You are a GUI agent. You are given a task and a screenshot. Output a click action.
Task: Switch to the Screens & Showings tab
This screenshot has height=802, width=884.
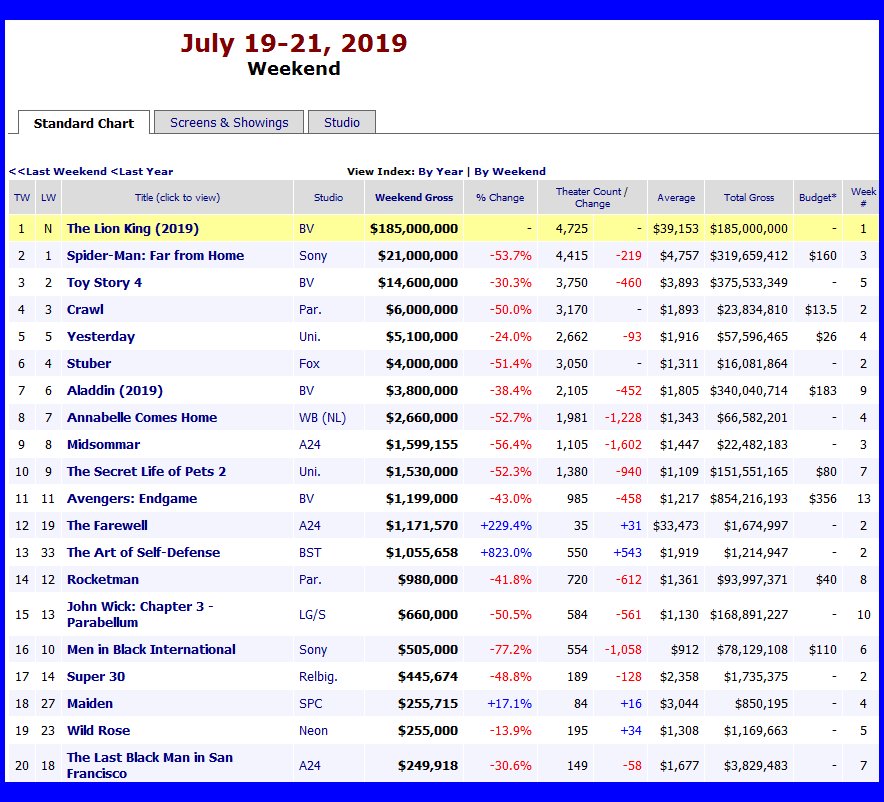coord(229,122)
